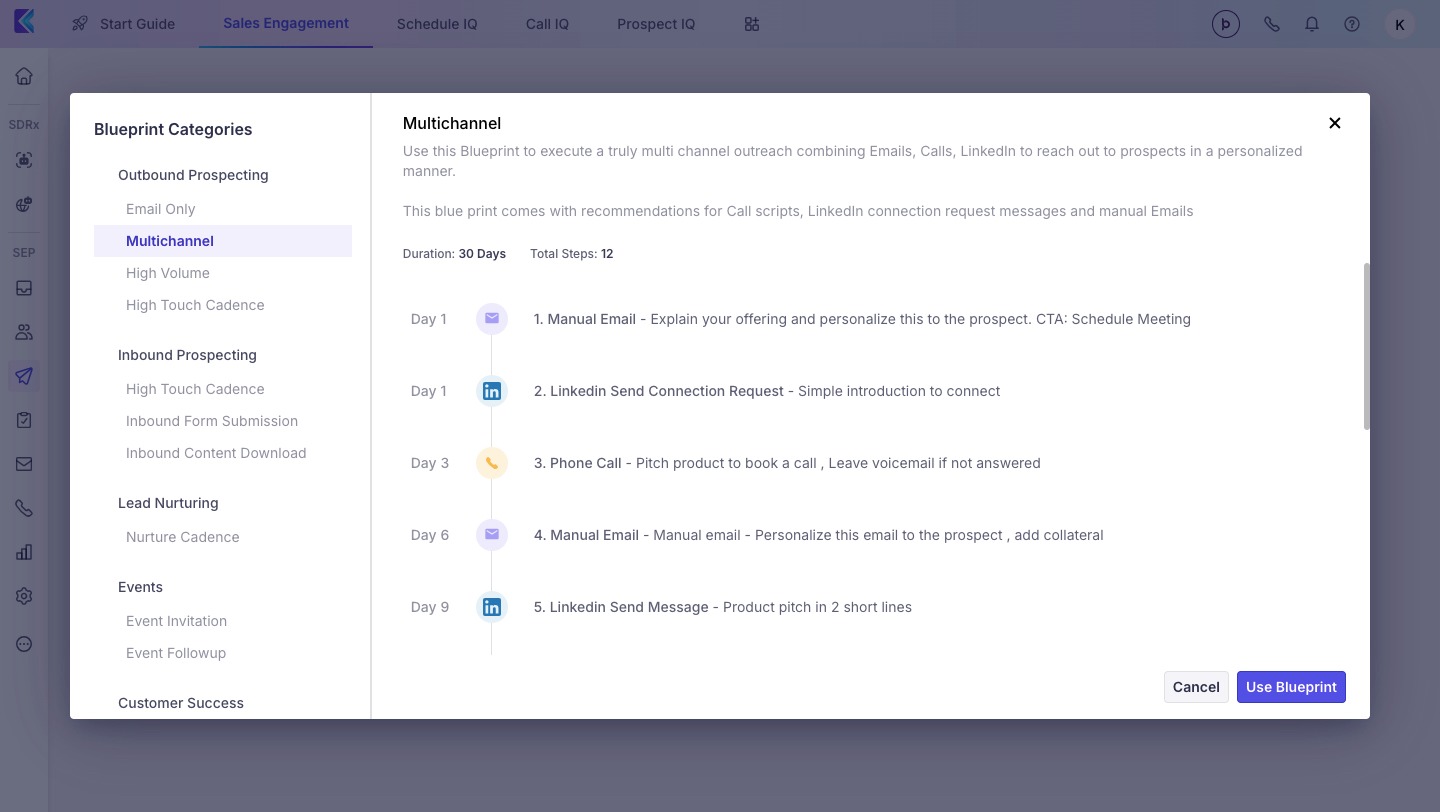
Task: Click the email icon for step 4 Manual Email
Action: tap(492, 535)
